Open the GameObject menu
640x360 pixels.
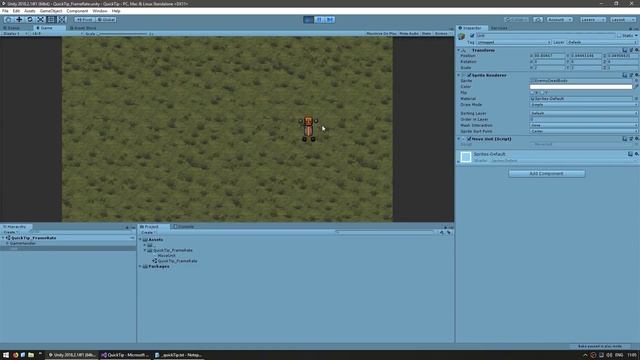pos(51,11)
